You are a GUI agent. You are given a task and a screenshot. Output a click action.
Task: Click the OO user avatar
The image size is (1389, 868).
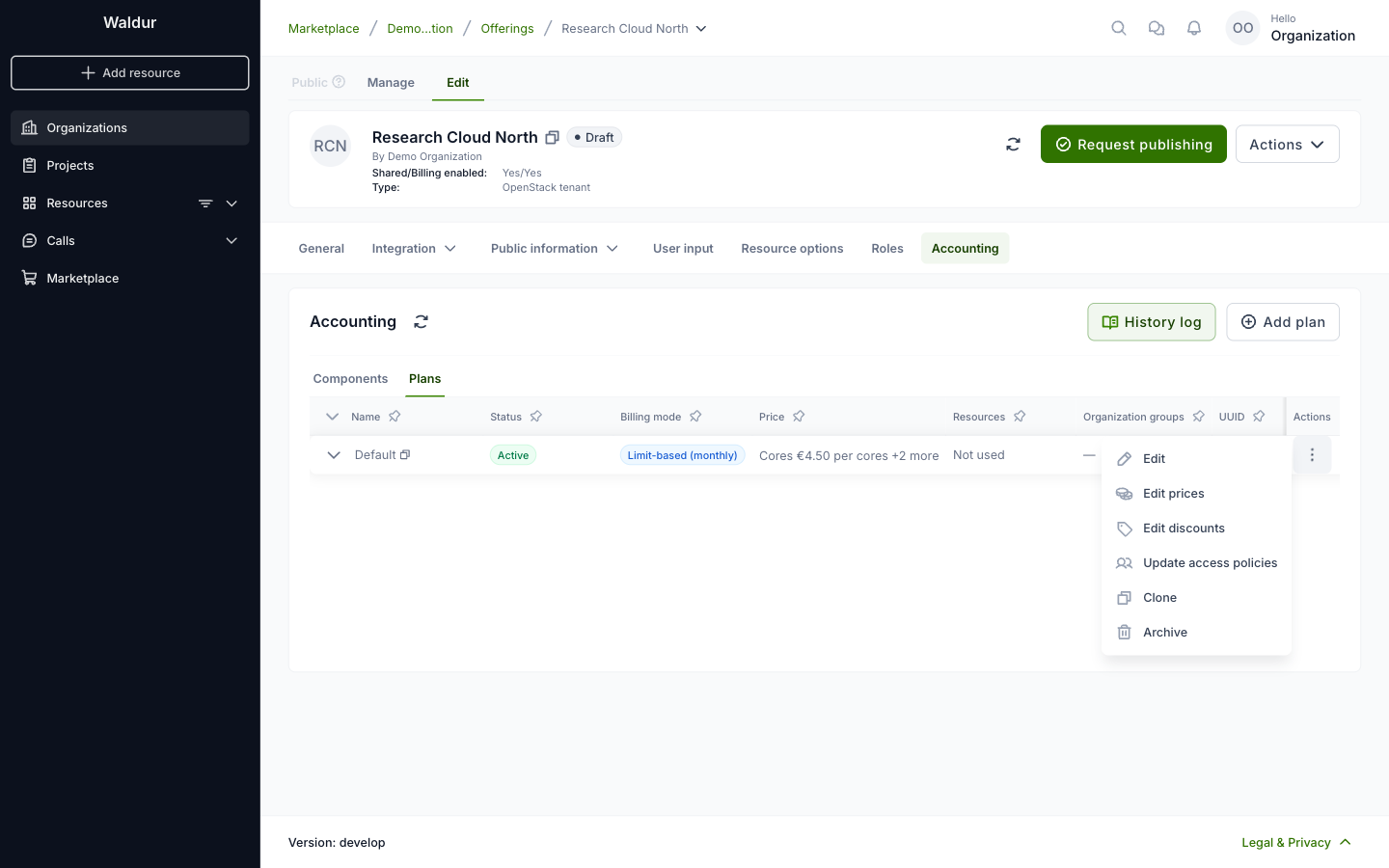pos(1243,28)
